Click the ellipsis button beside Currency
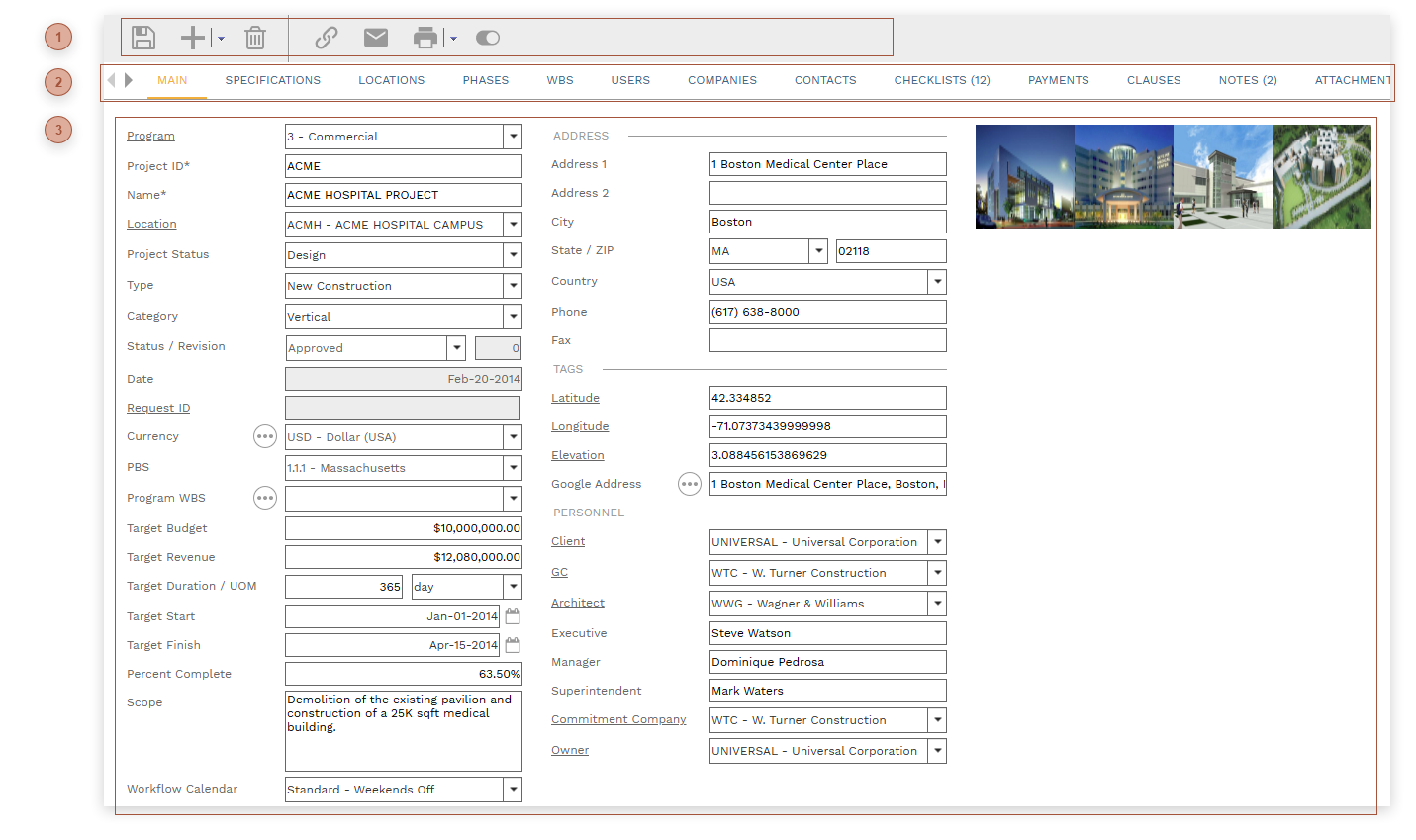 pos(265,436)
